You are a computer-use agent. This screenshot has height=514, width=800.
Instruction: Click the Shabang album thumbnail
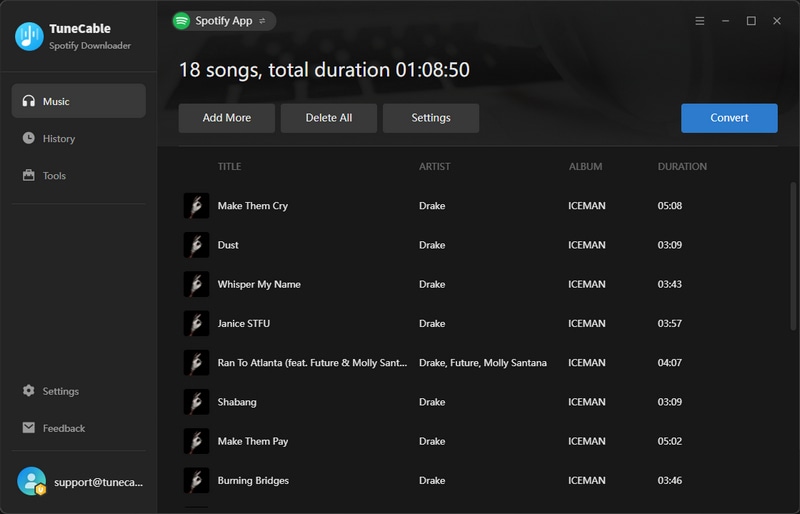coord(196,402)
